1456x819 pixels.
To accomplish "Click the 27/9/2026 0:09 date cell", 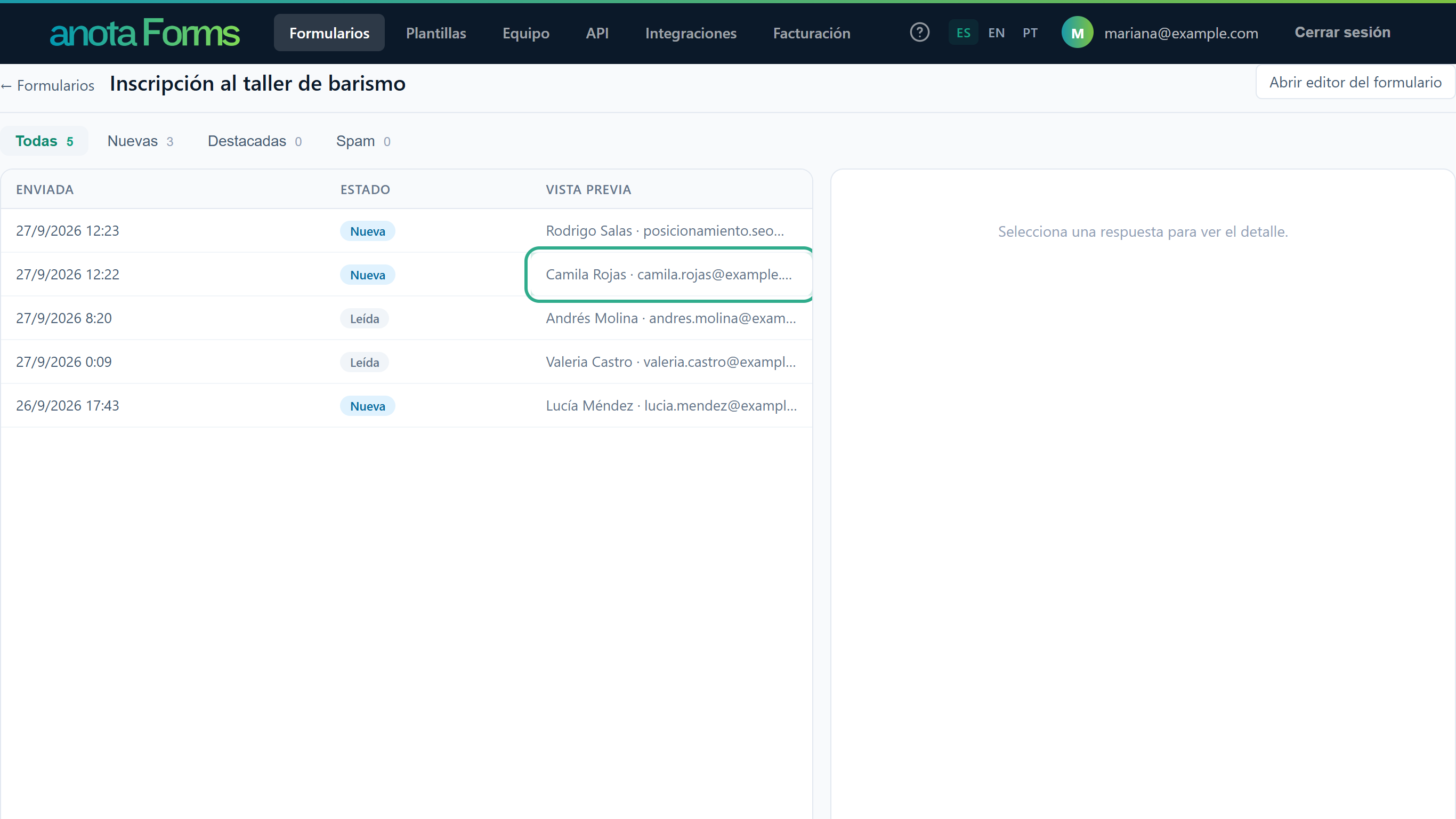I will click(64, 362).
